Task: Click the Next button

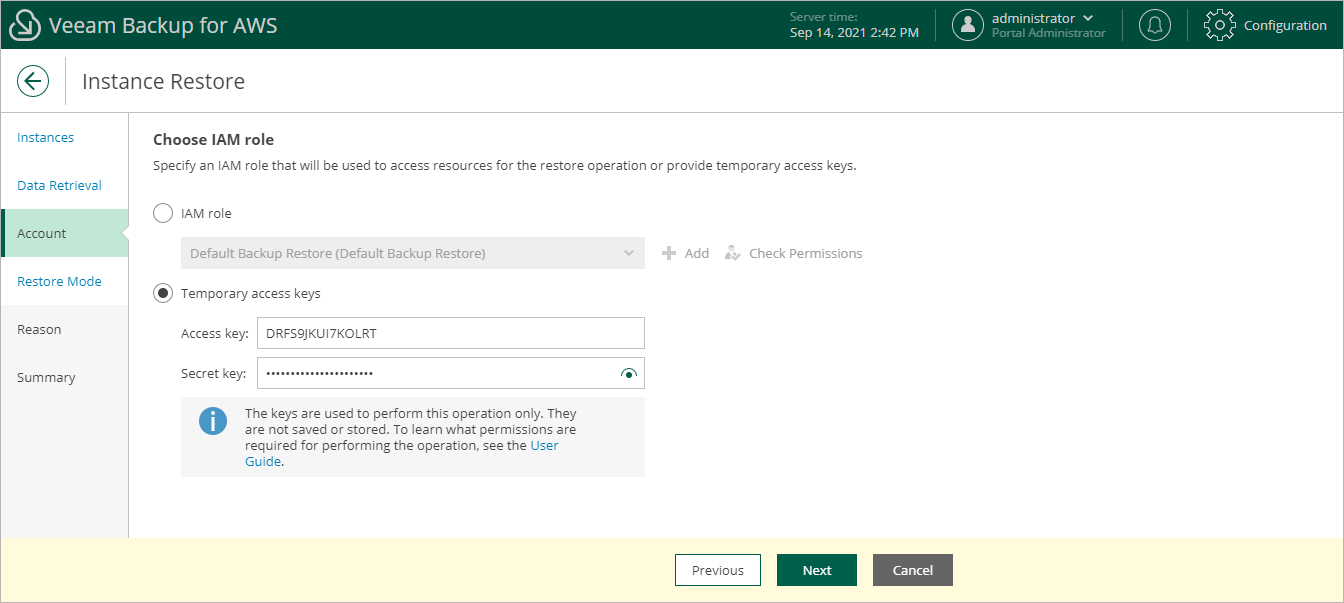Action: tap(816, 570)
